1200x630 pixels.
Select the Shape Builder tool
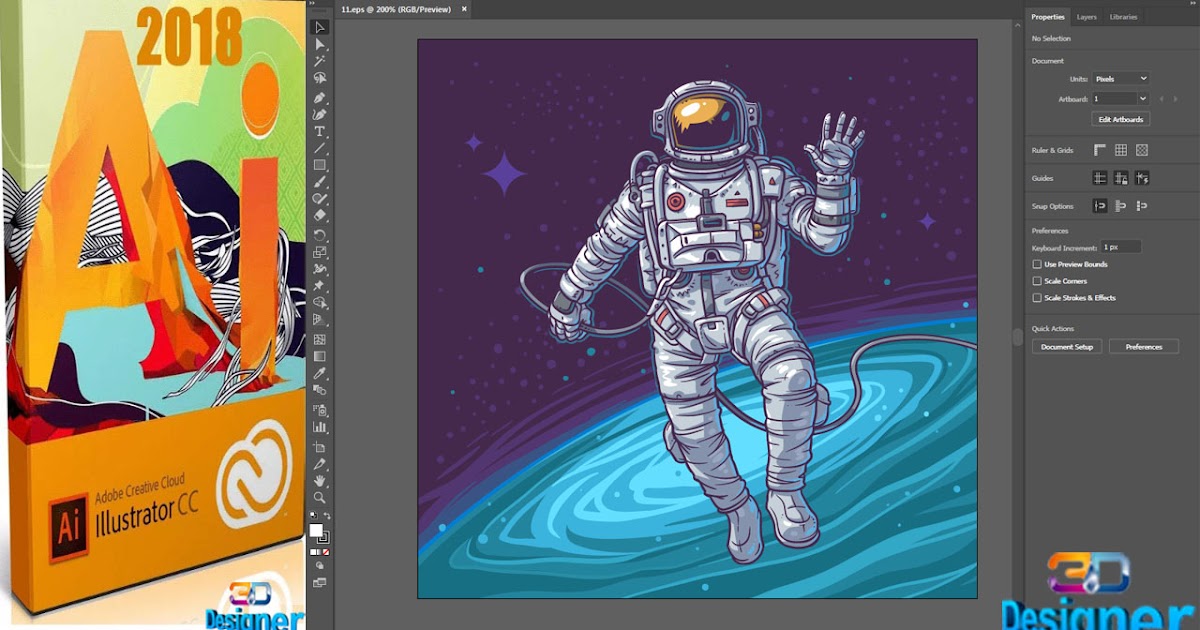tap(320, 301)
